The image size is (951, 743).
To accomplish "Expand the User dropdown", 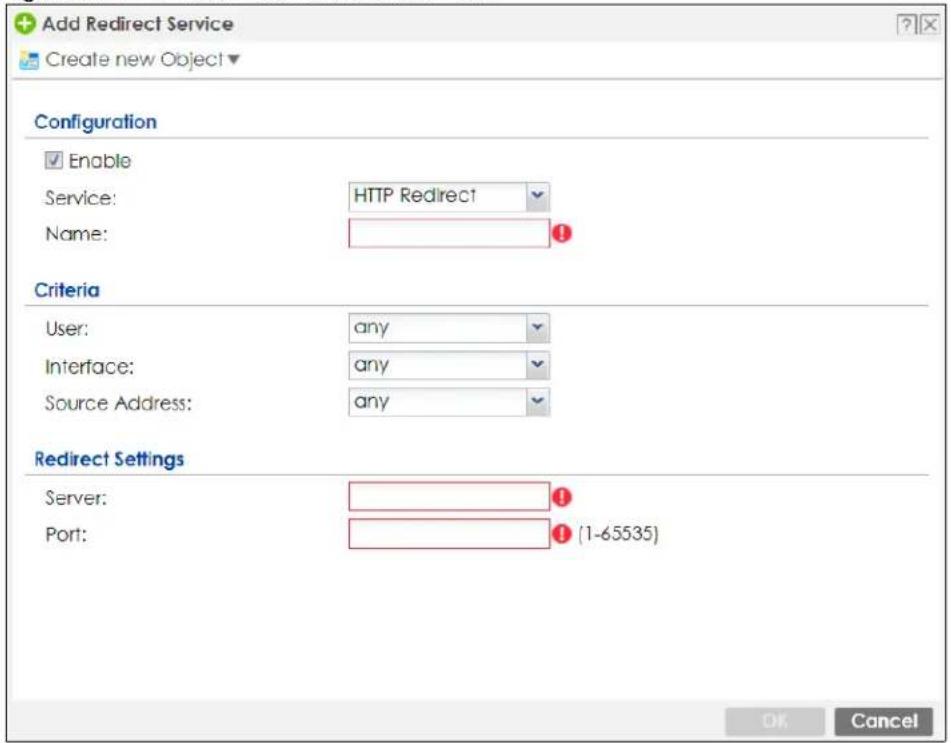I will tap(537, 328).
